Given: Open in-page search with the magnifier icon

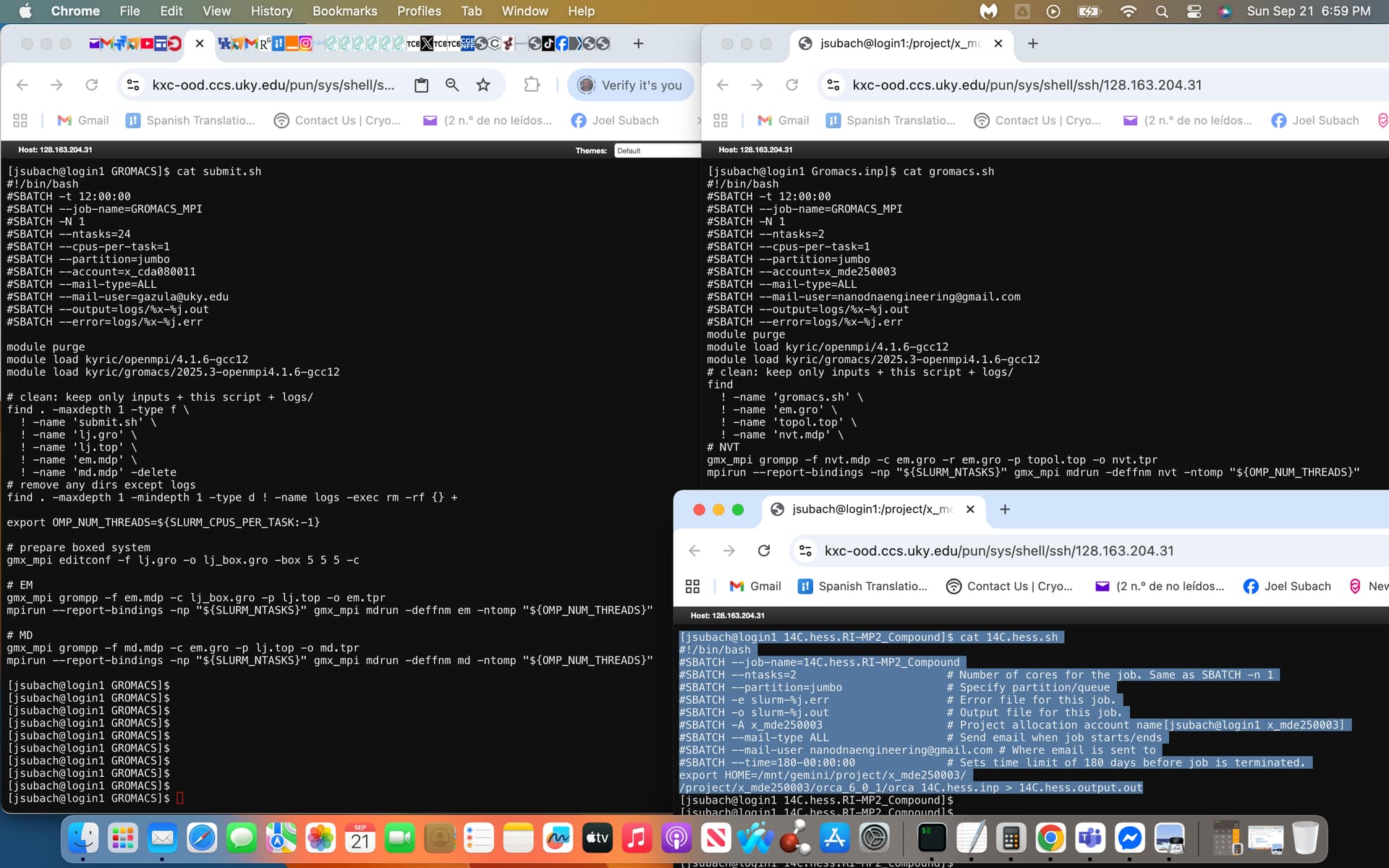Looking at the screenshot, I should coord(452,85).
